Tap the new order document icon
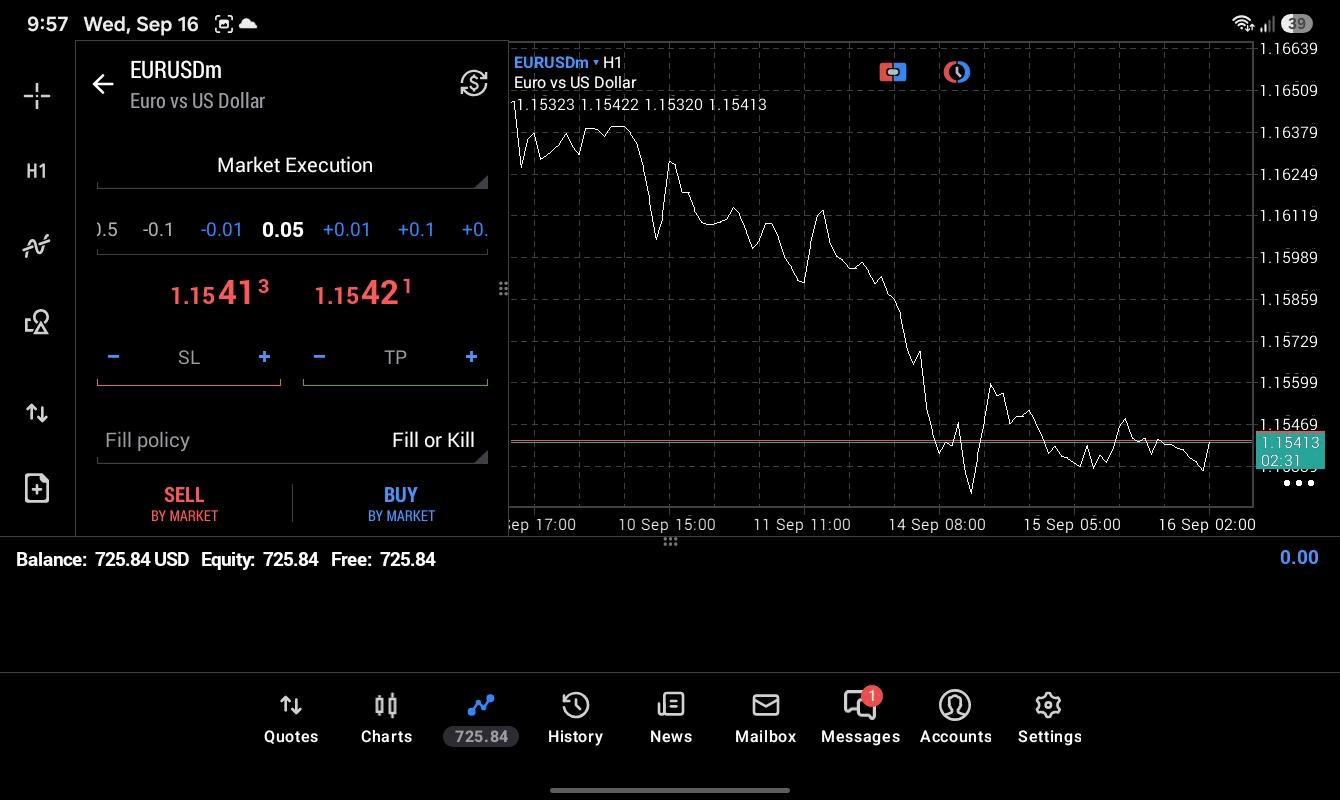 (37, 488)
